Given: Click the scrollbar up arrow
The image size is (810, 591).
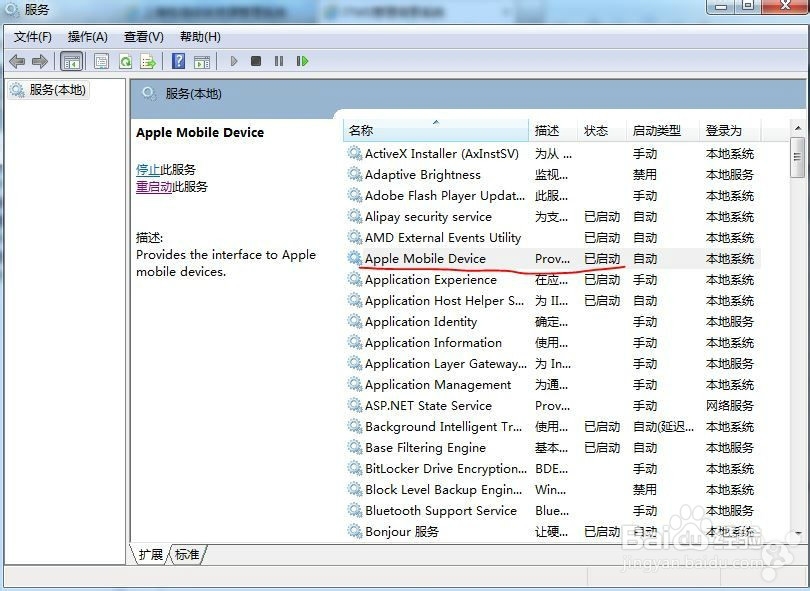Looking at the screenshot, I should pos(798,127).
